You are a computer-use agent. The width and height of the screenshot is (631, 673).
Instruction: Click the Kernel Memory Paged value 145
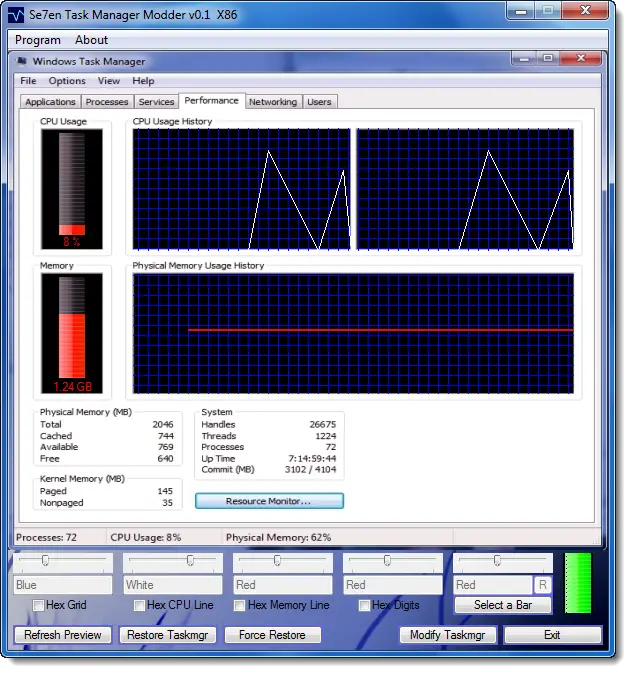[165, 492]
